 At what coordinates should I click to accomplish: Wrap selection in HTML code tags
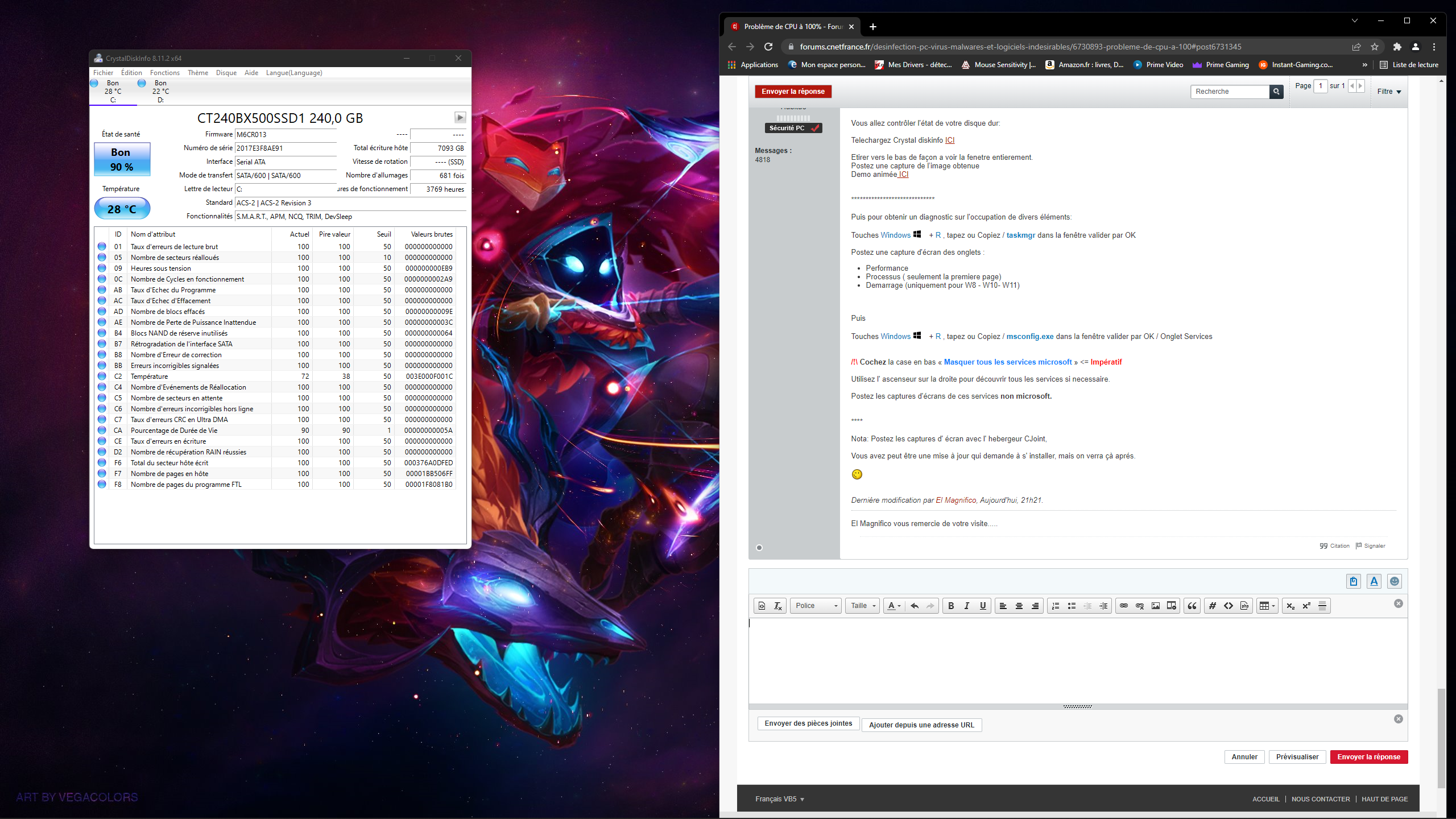(x=1228, y=606)
